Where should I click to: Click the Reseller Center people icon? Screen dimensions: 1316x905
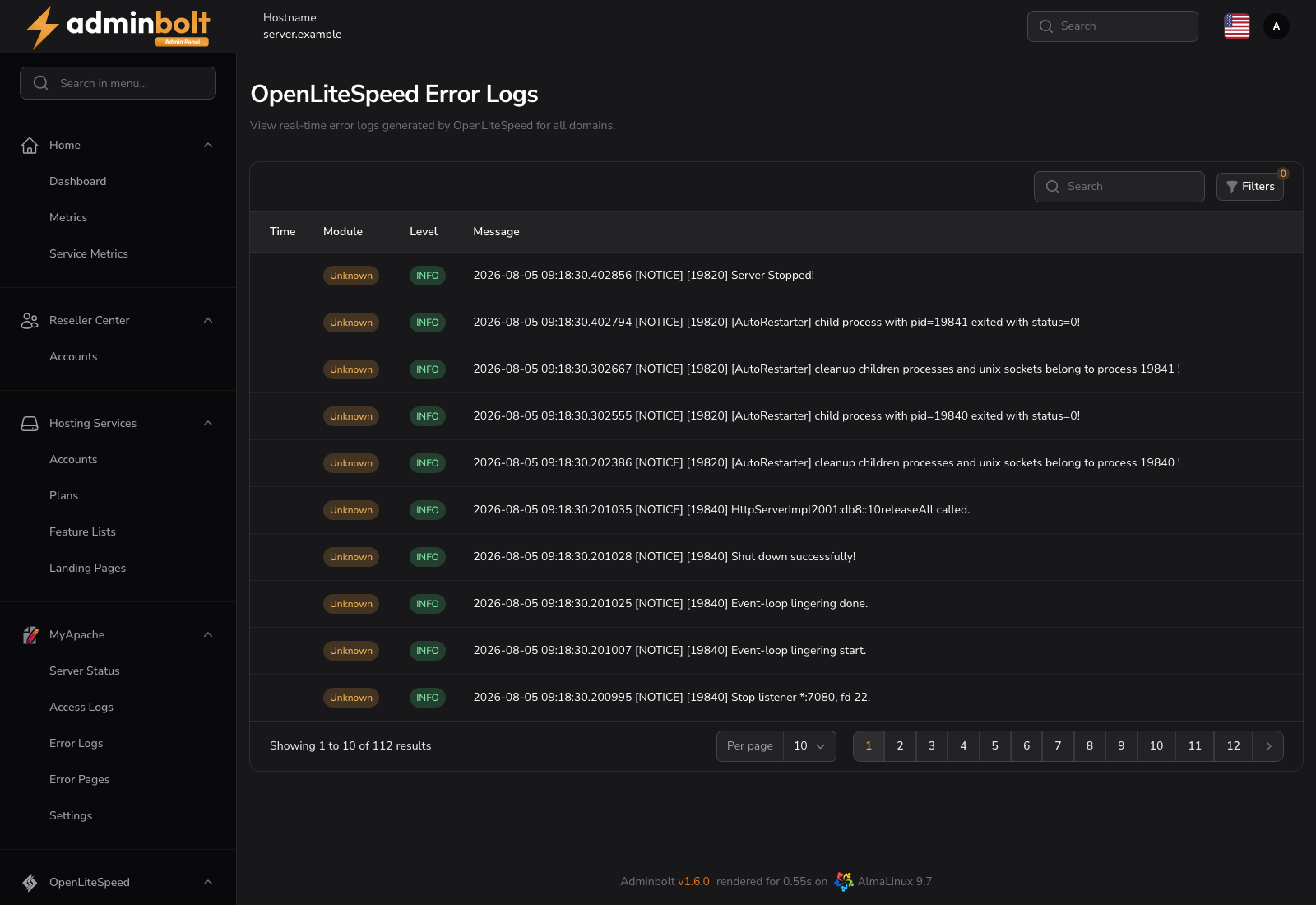(30, 321)
